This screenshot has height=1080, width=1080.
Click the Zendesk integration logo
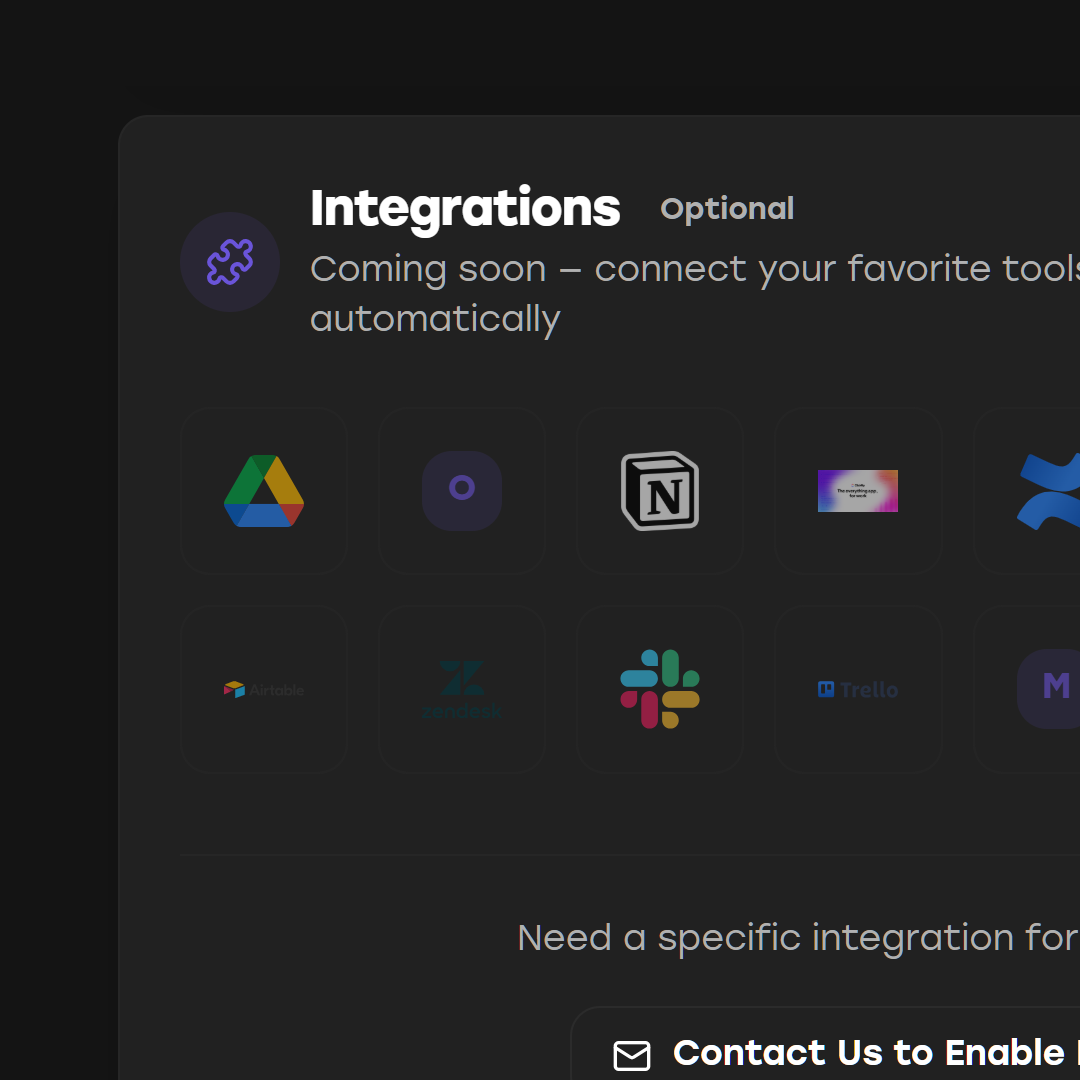click(x=462, y=689)
